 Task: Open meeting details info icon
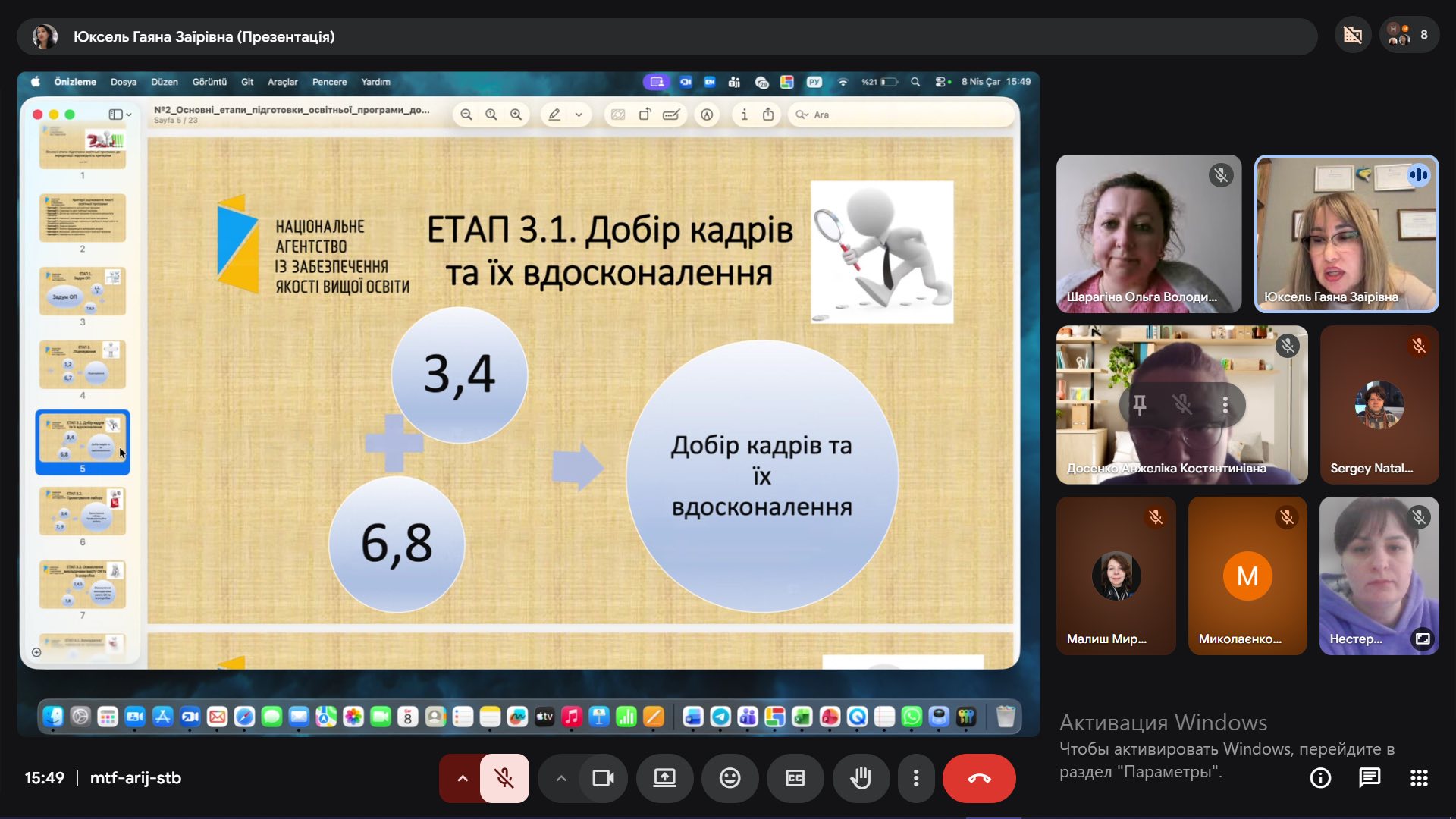pos(1320,778)
